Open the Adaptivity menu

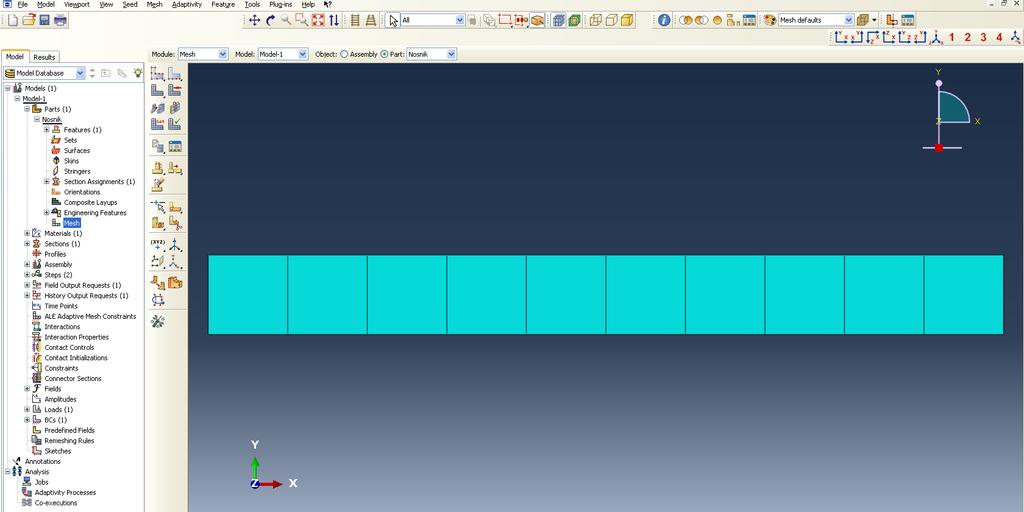tap(187, 4)
